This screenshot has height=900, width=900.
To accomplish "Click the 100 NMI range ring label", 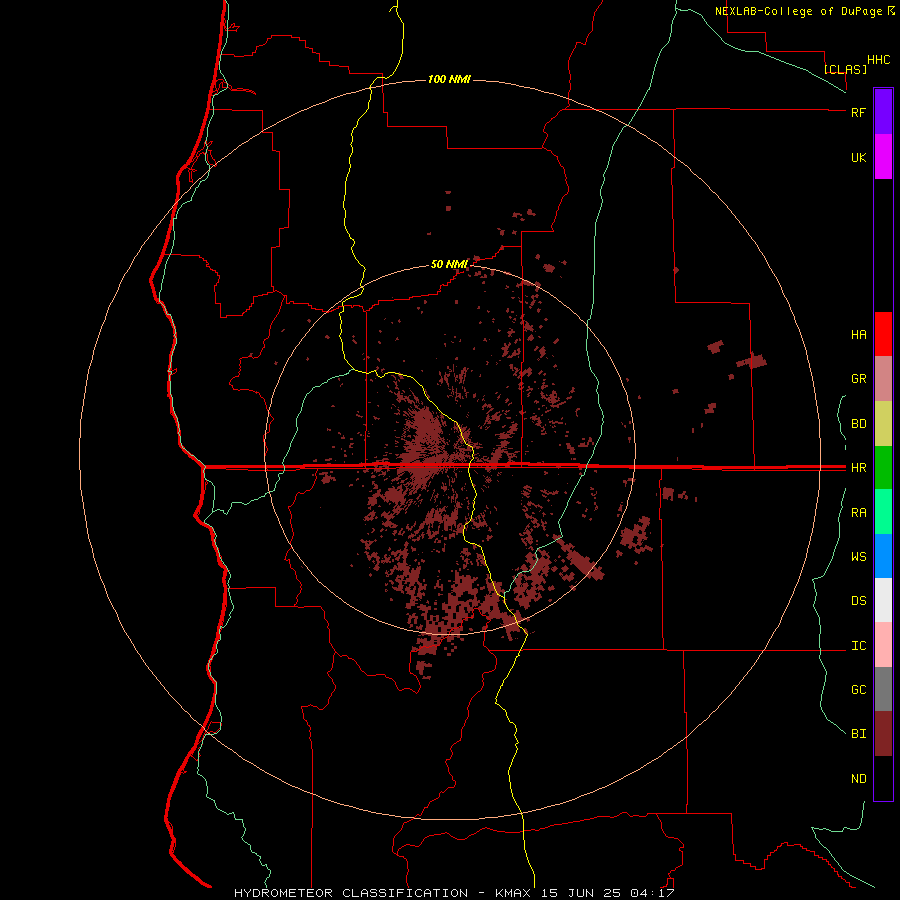I will [x=449, y=79].
